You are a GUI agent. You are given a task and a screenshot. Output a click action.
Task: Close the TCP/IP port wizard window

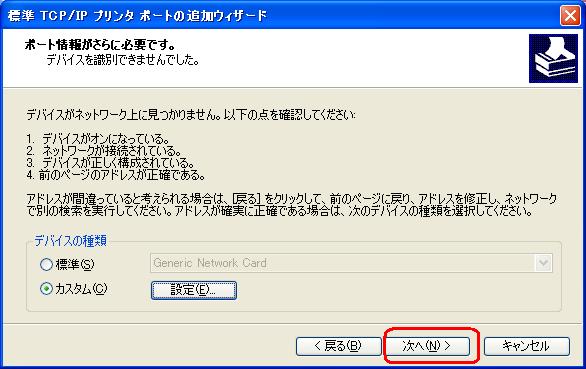click(570, 16)
